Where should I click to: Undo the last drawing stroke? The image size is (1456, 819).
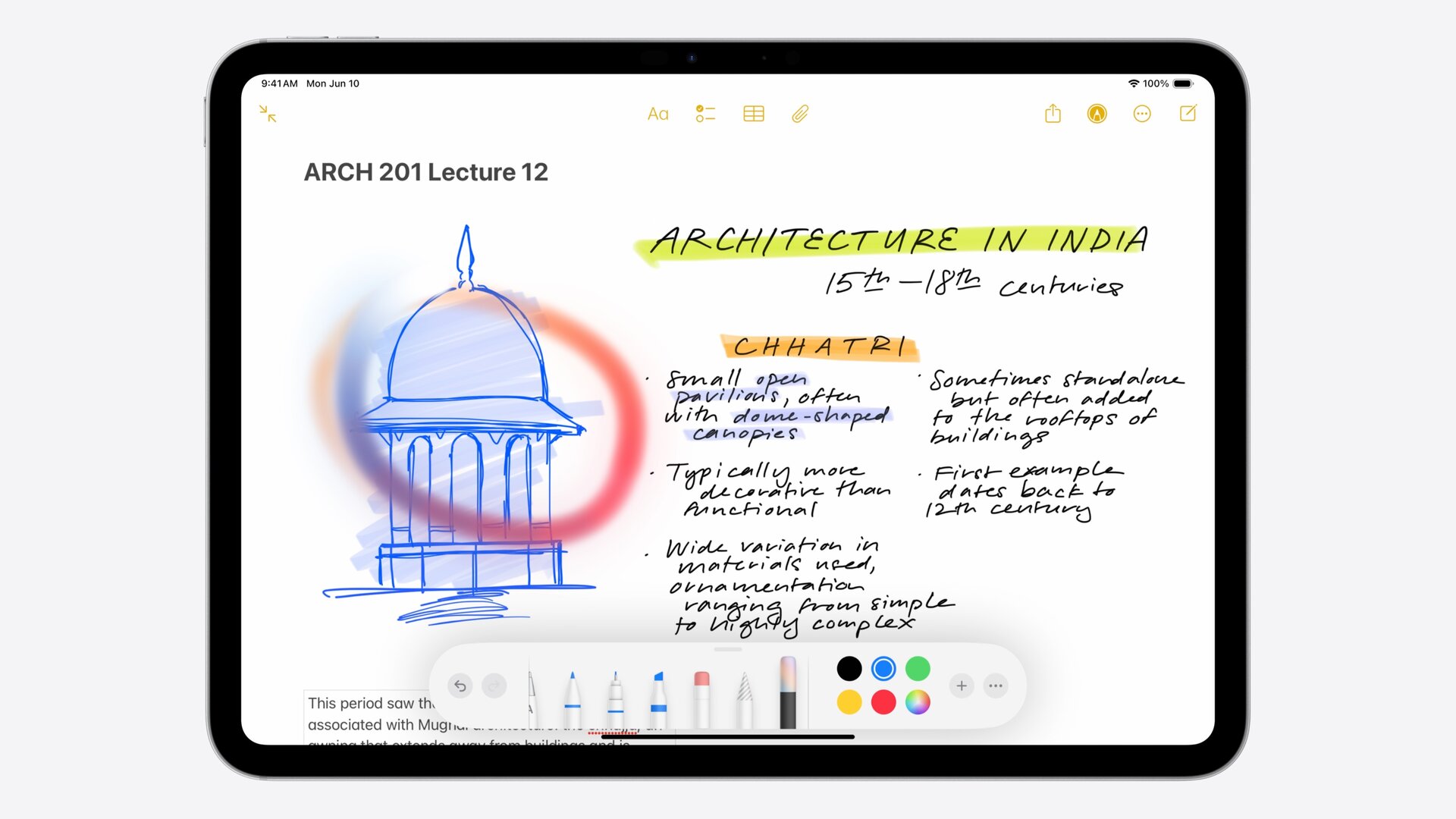coord(460,686)
